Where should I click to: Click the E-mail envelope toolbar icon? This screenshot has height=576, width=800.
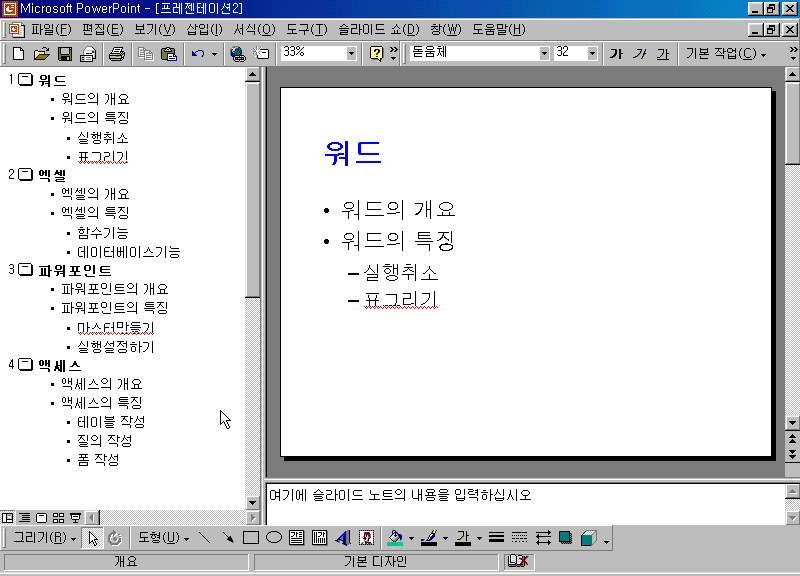88,54
